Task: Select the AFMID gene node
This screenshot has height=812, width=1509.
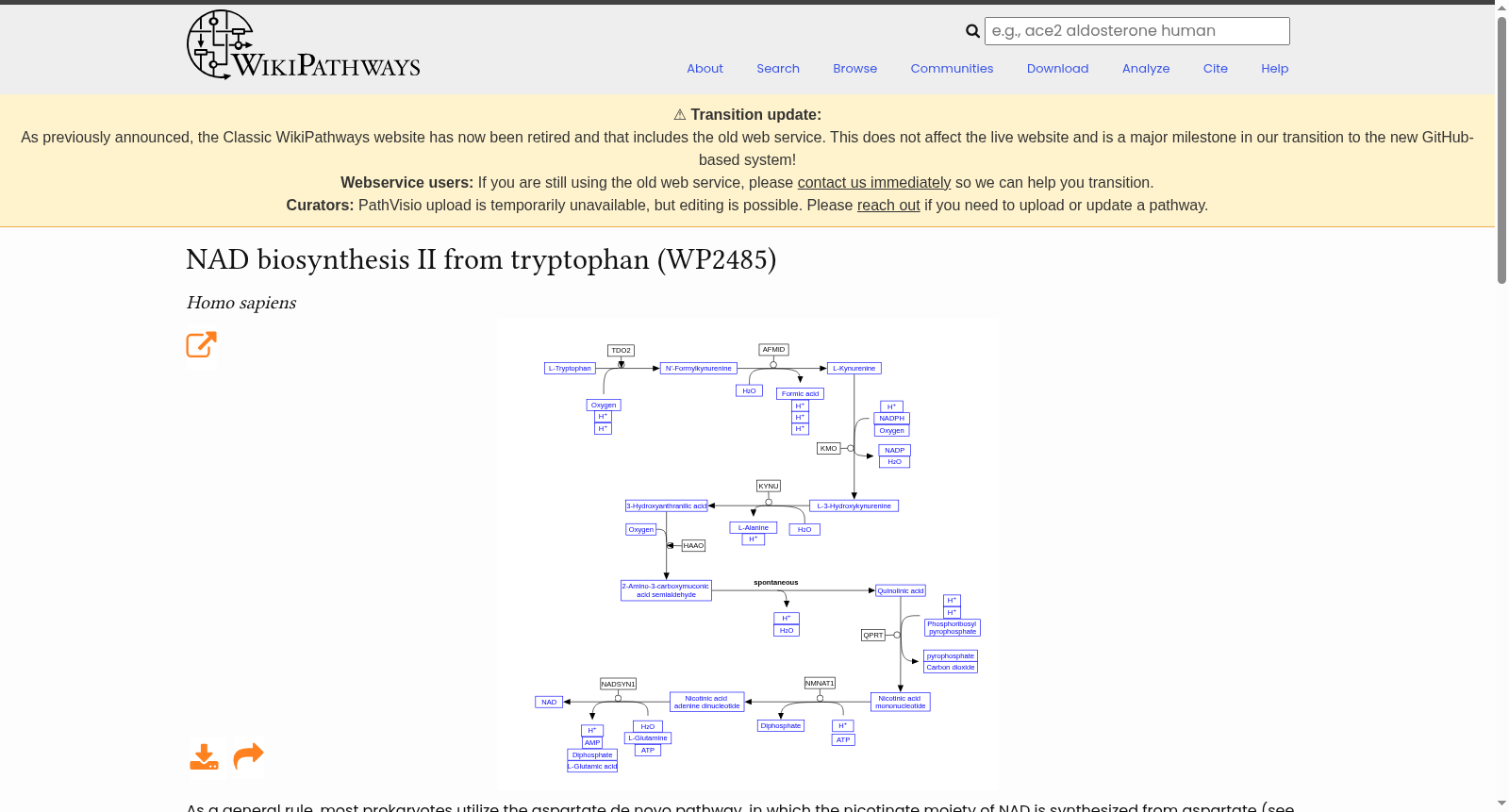Action: pos(773,350)
